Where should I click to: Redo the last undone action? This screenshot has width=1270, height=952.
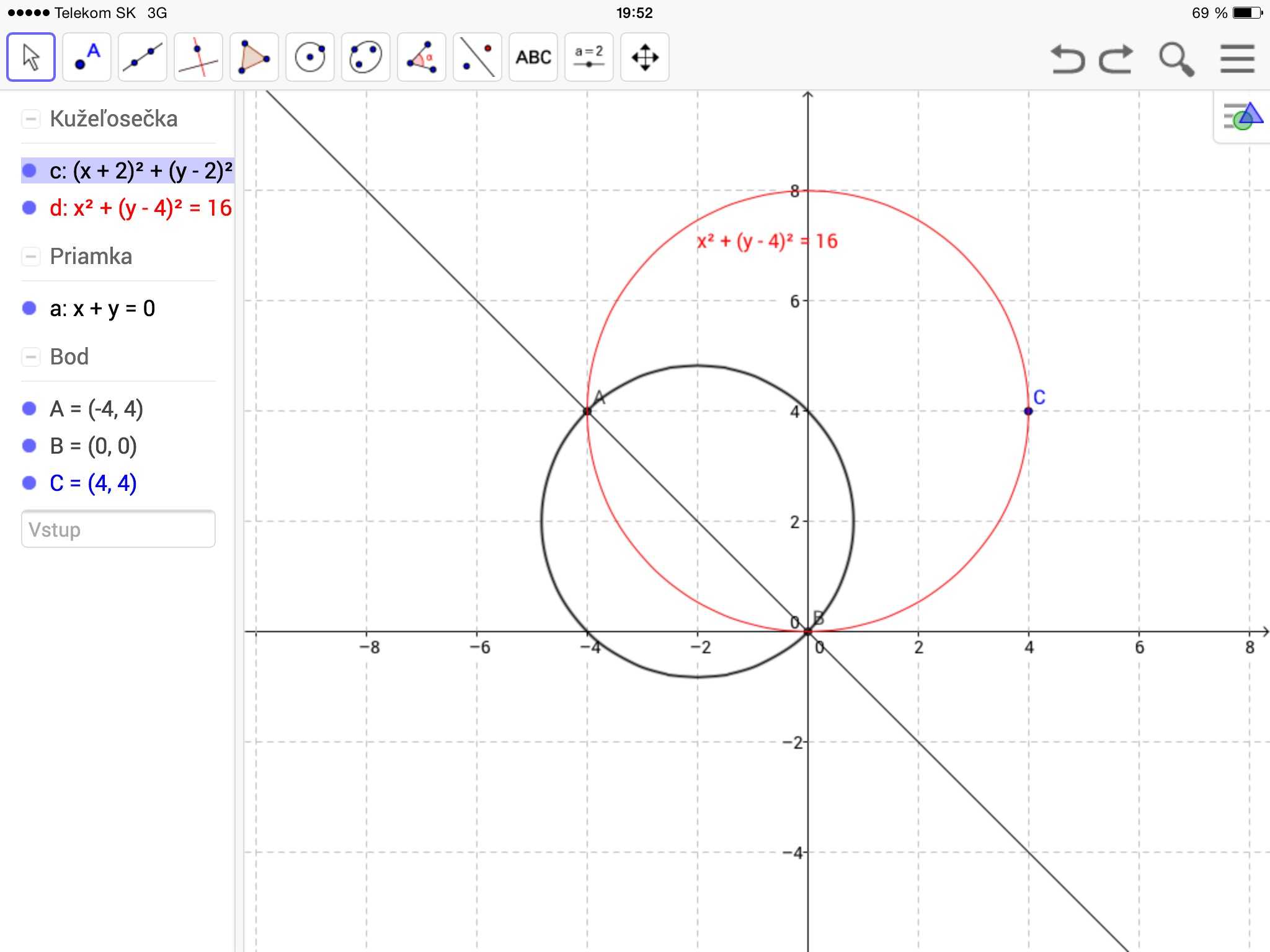[1116, 59]
